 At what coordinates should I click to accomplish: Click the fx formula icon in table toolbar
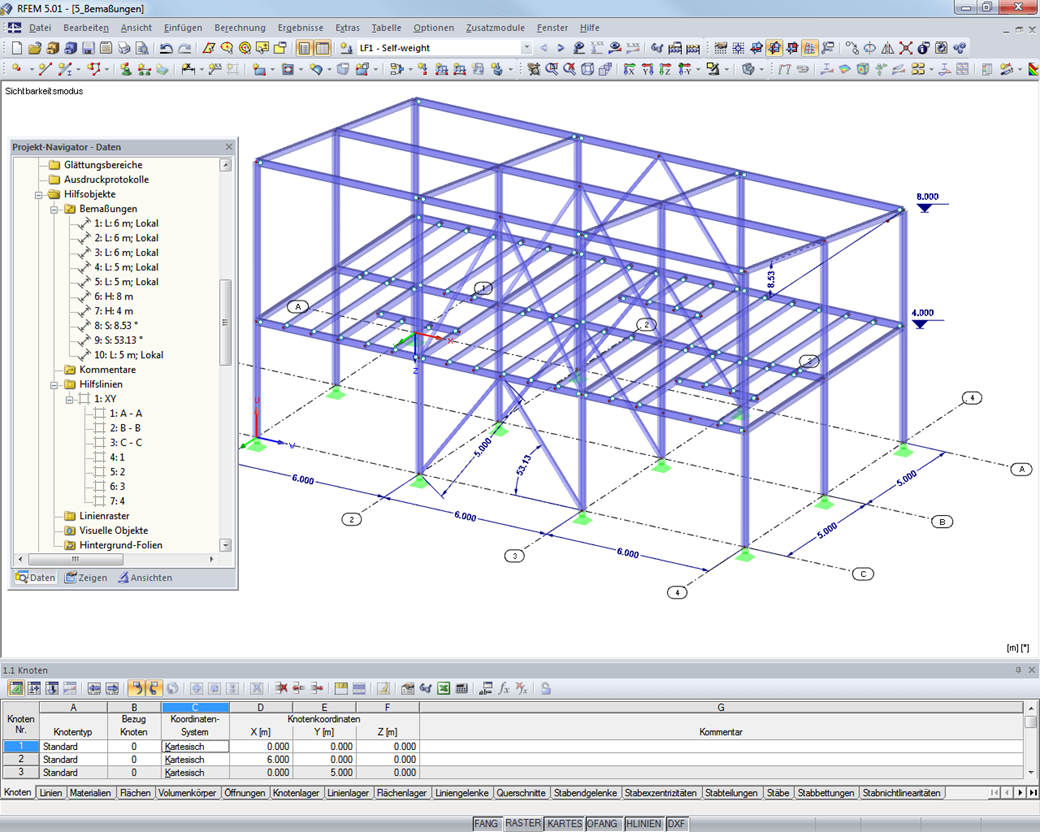pyautogui.click(x=504, y=689)
